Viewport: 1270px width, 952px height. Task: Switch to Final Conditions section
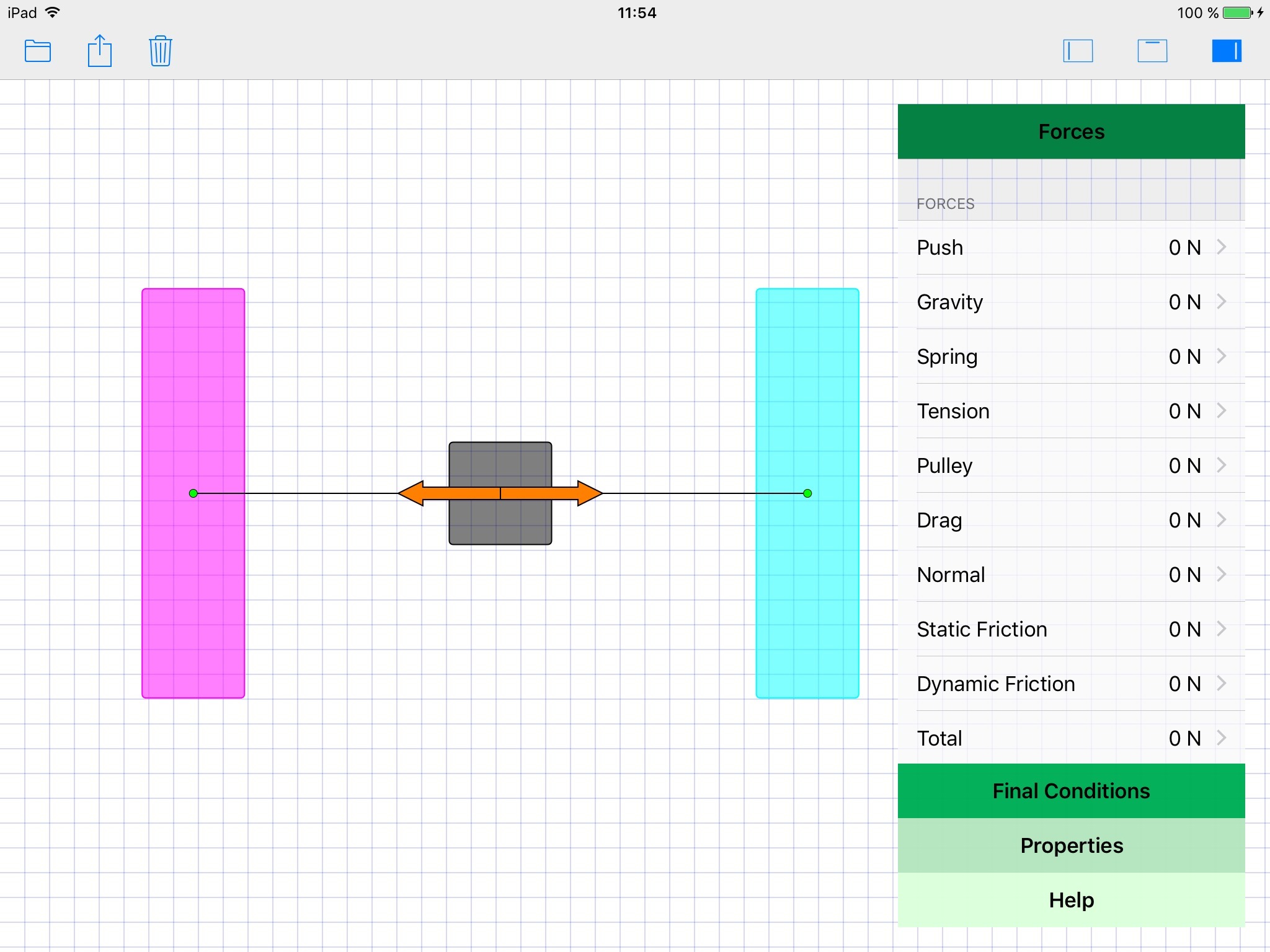(1071, 791)
